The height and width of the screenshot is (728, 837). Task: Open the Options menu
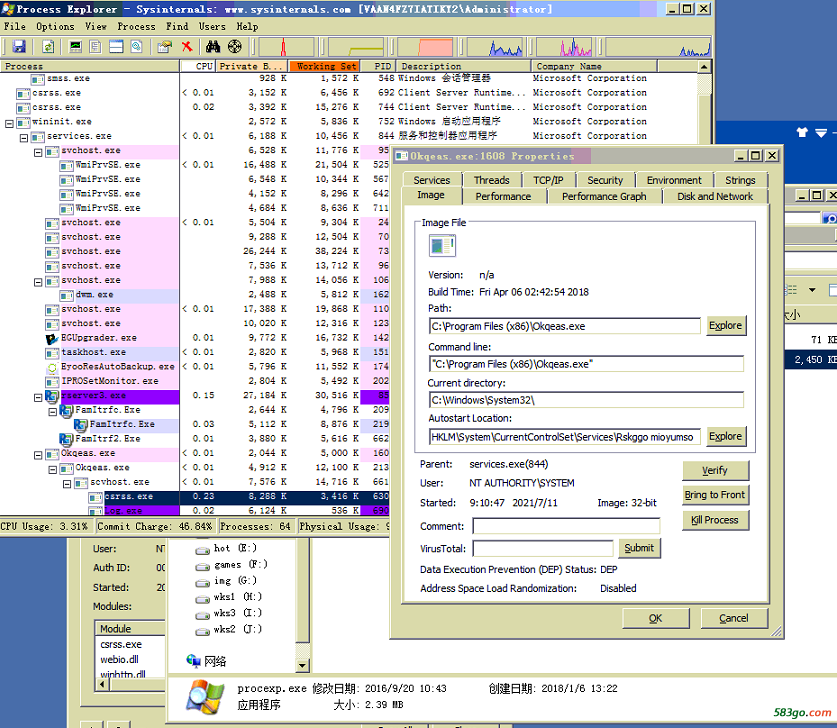point(56,27)
